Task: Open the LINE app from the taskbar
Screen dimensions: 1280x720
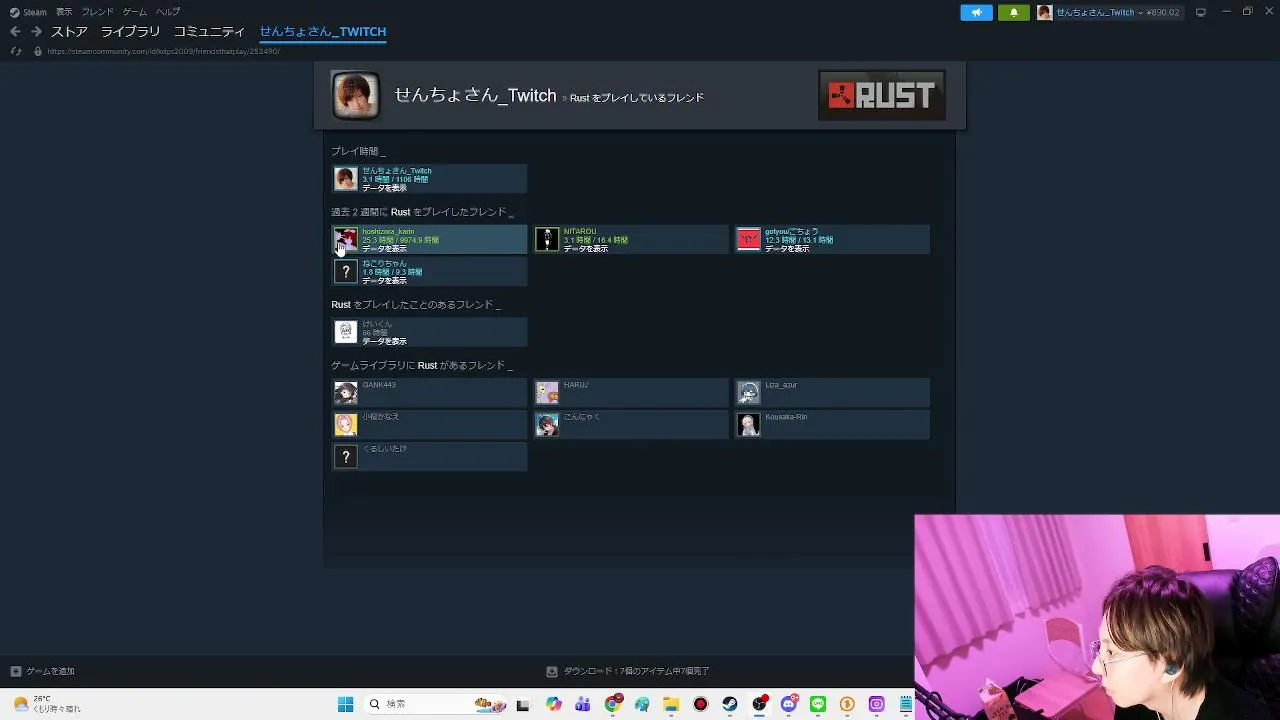Action: 818,704
